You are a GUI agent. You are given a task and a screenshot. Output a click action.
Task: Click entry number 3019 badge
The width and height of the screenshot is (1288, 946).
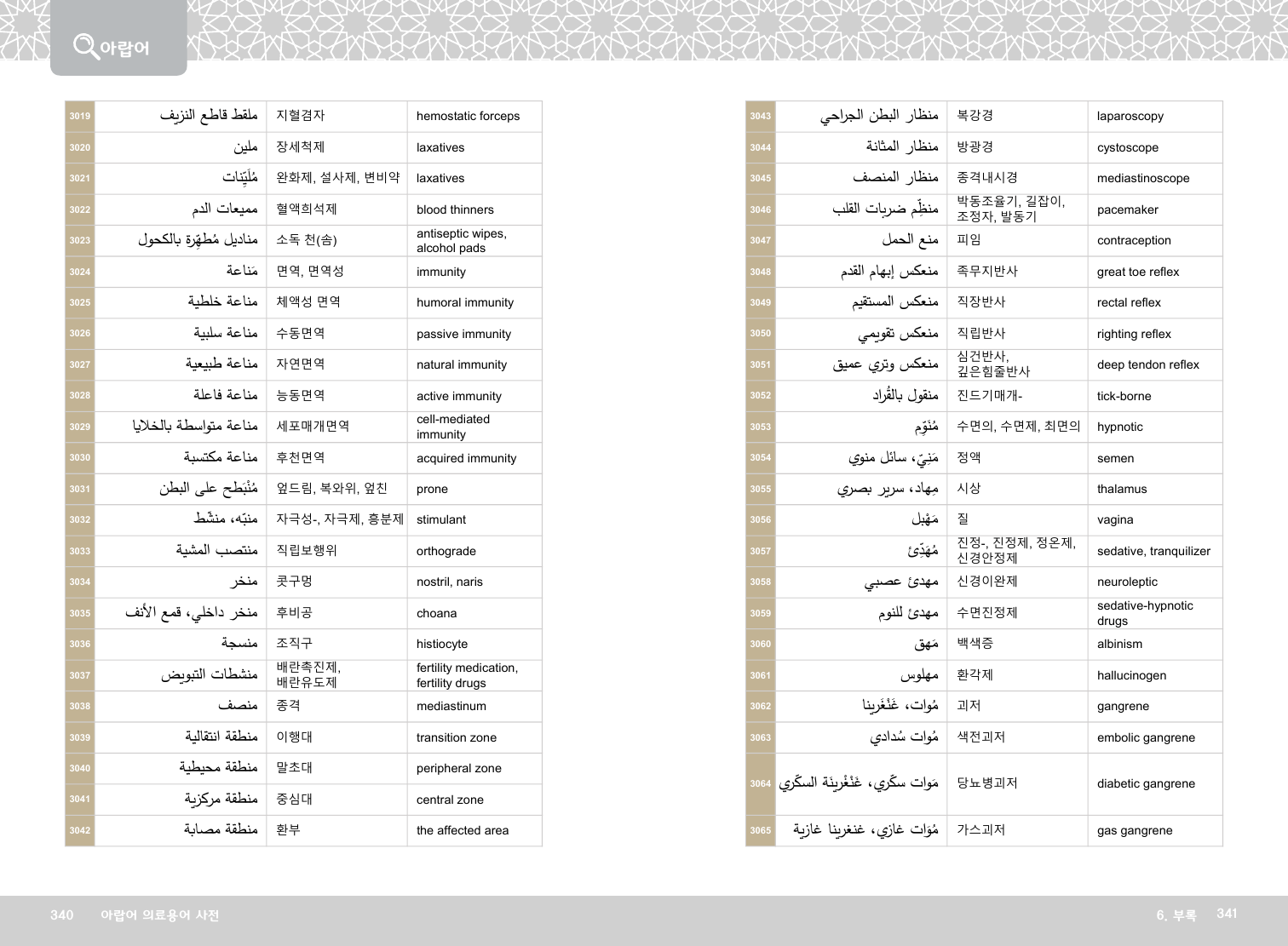click(x=80, y=117)
